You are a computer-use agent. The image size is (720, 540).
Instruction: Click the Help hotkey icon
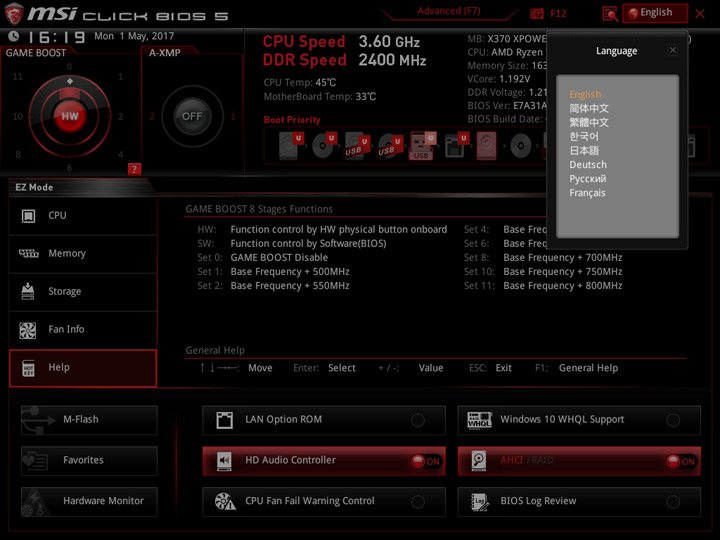(28, 368)
